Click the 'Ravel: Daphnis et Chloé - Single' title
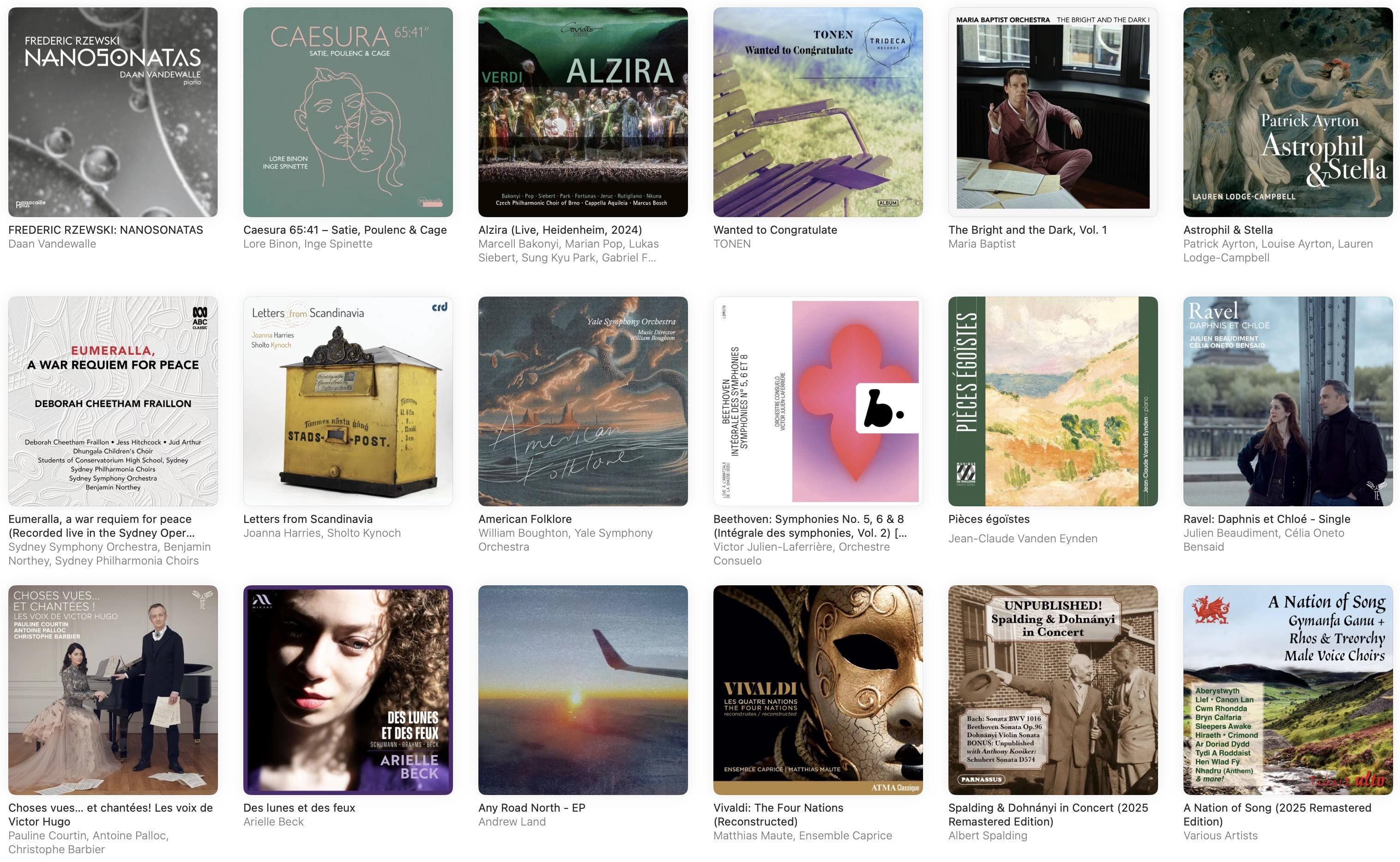This screenshot has width=1400, height=862. (x=1267, y=519)
